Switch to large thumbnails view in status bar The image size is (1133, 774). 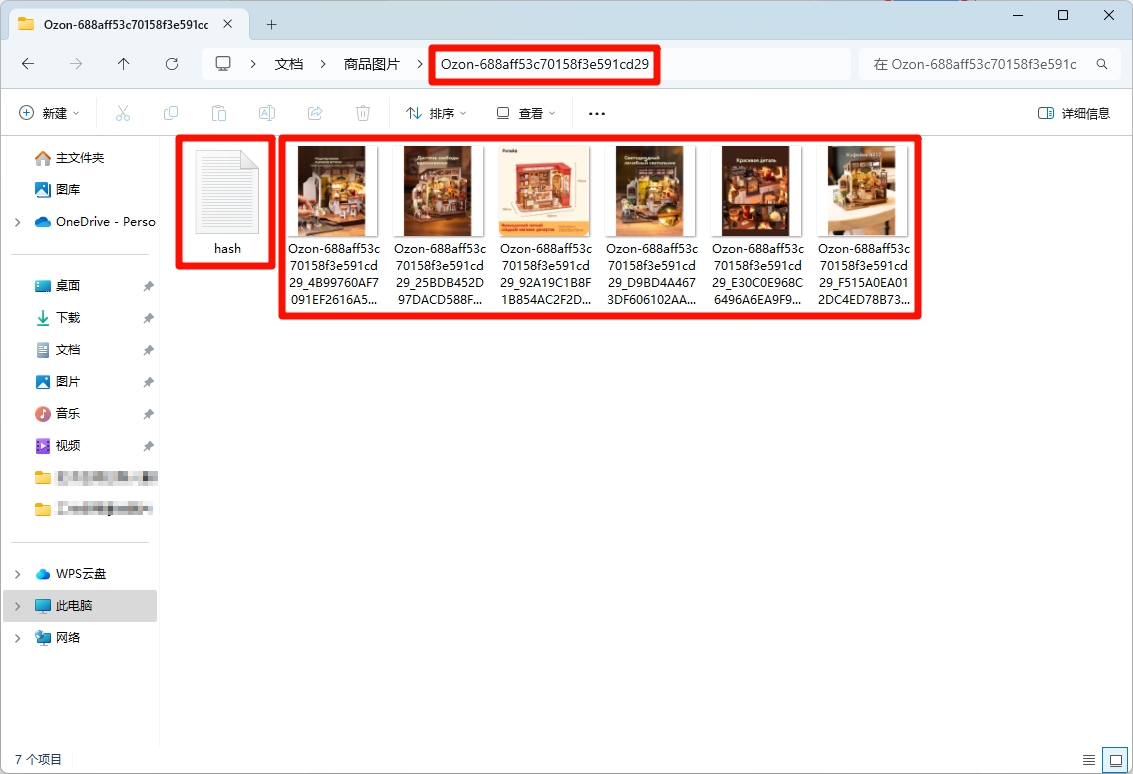tap(1113, 760)
